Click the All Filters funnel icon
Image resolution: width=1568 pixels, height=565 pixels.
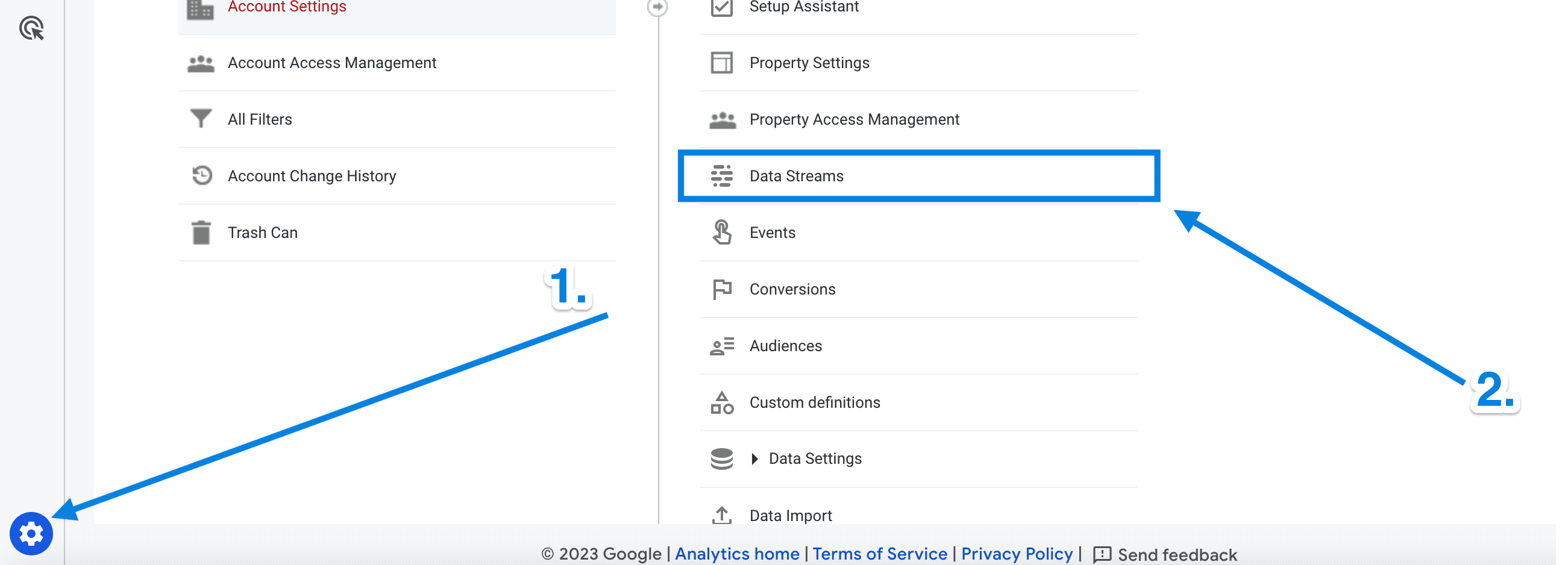point(201,119)
